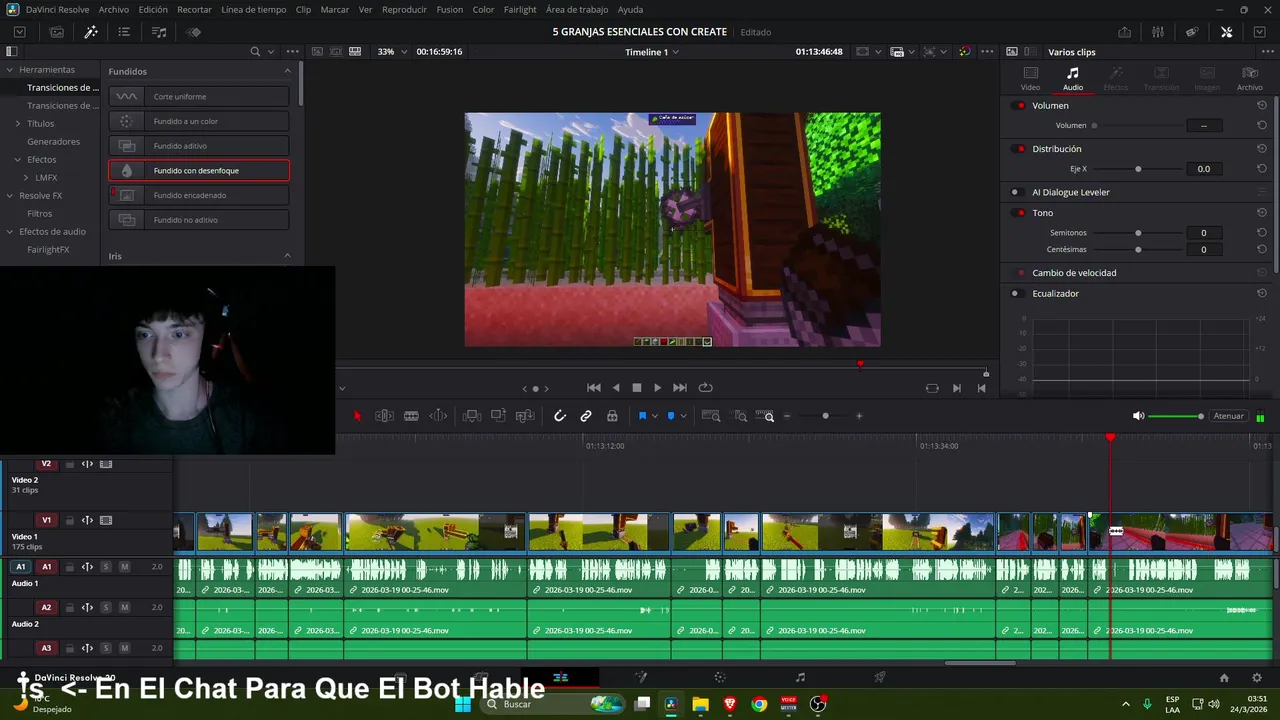
Task: Adjust the timeline zoom slider
Action: 825,416
